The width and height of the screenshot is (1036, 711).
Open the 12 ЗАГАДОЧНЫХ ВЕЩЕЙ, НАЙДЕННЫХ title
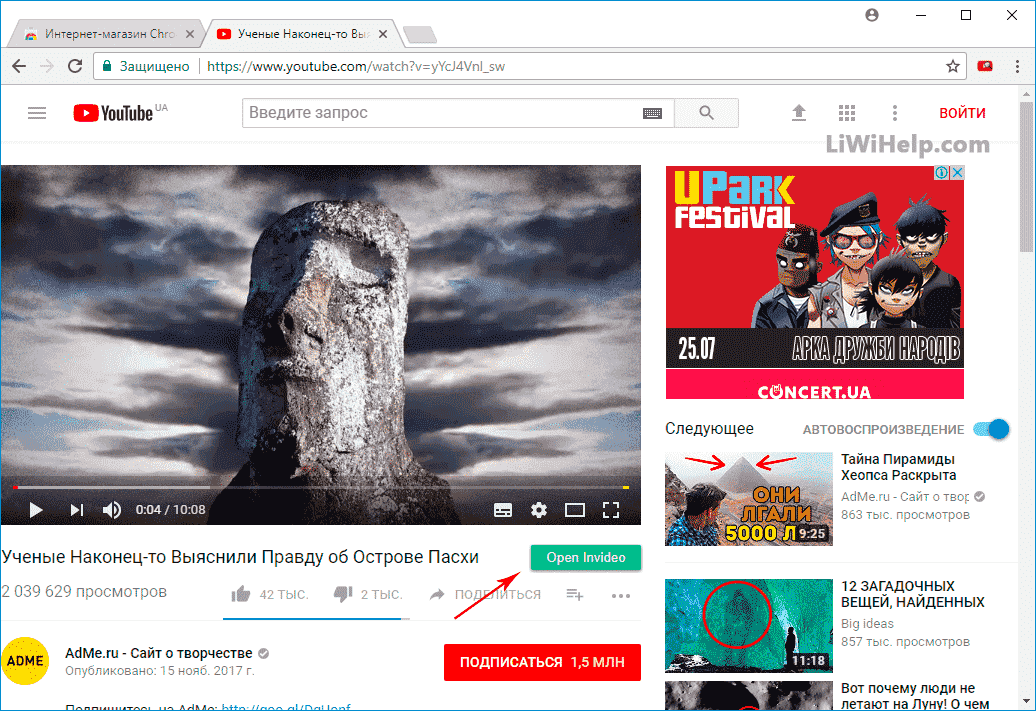tap(912, 594)
